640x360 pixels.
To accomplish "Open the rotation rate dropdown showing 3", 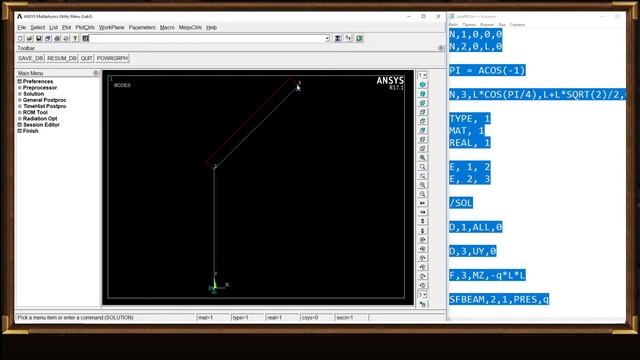I will pos(422,295).
